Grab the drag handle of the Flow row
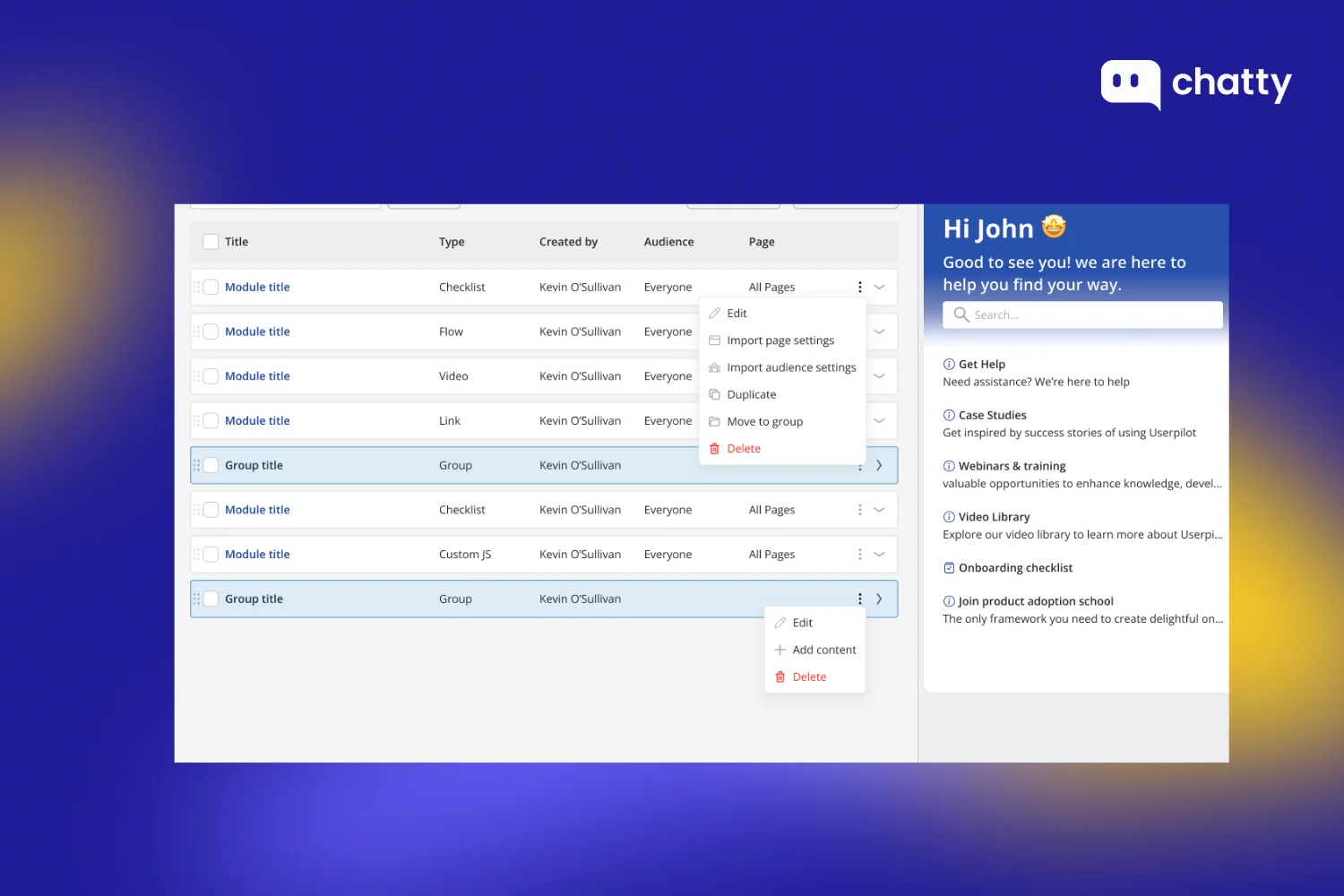1344x896 pixels. (196, 332)
